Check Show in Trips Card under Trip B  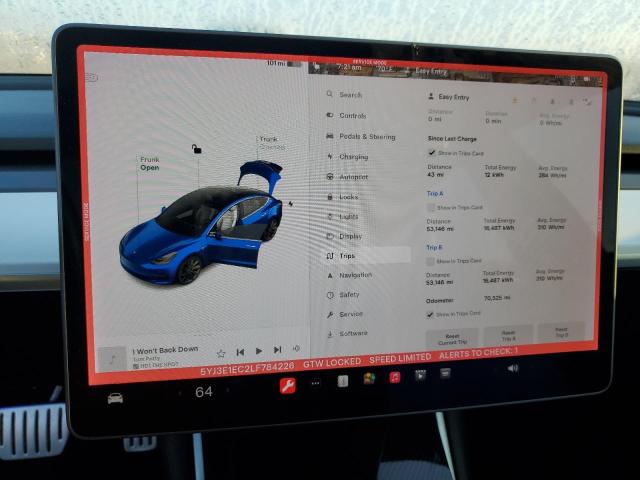[430, 261]
